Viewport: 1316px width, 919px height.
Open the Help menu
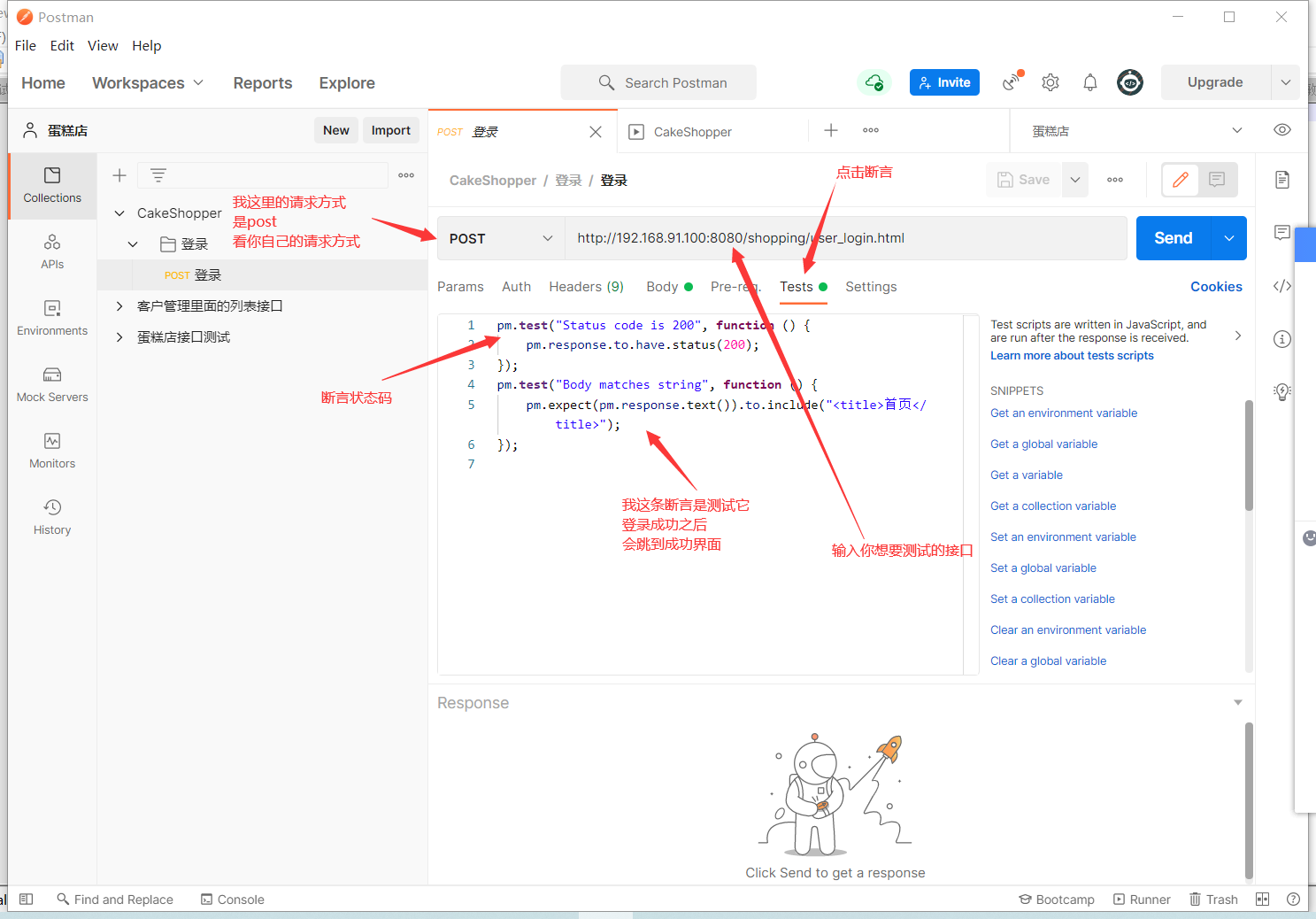tap(147, 45)
